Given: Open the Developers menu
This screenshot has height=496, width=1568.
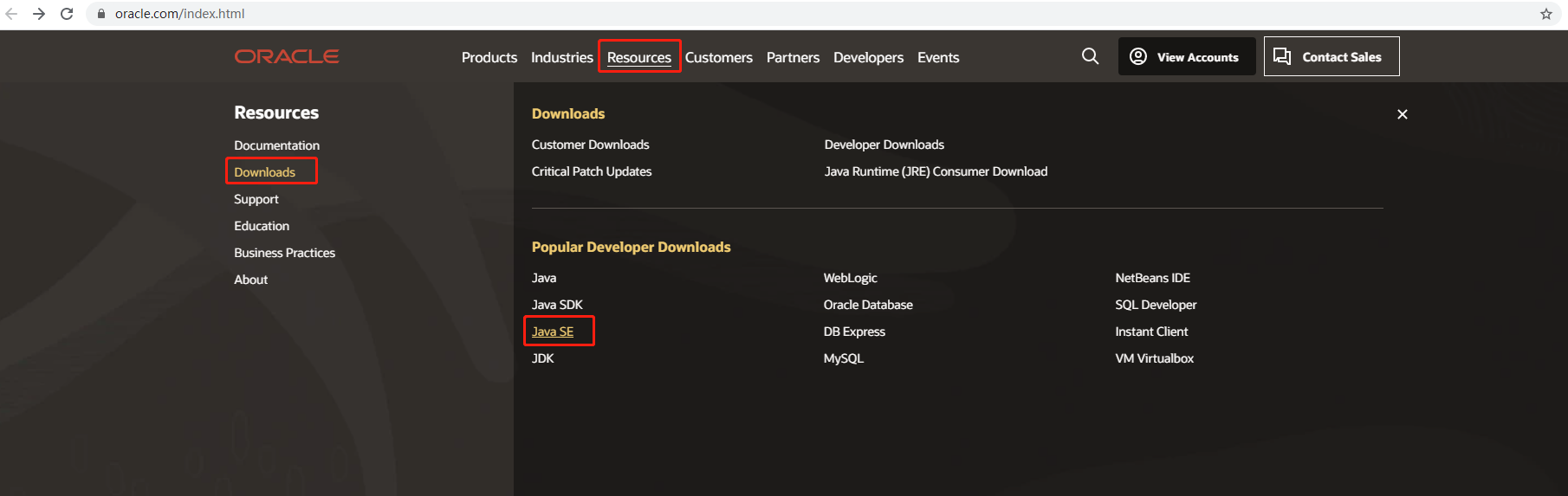Looking at the screenshot, I should click(868, 57).
